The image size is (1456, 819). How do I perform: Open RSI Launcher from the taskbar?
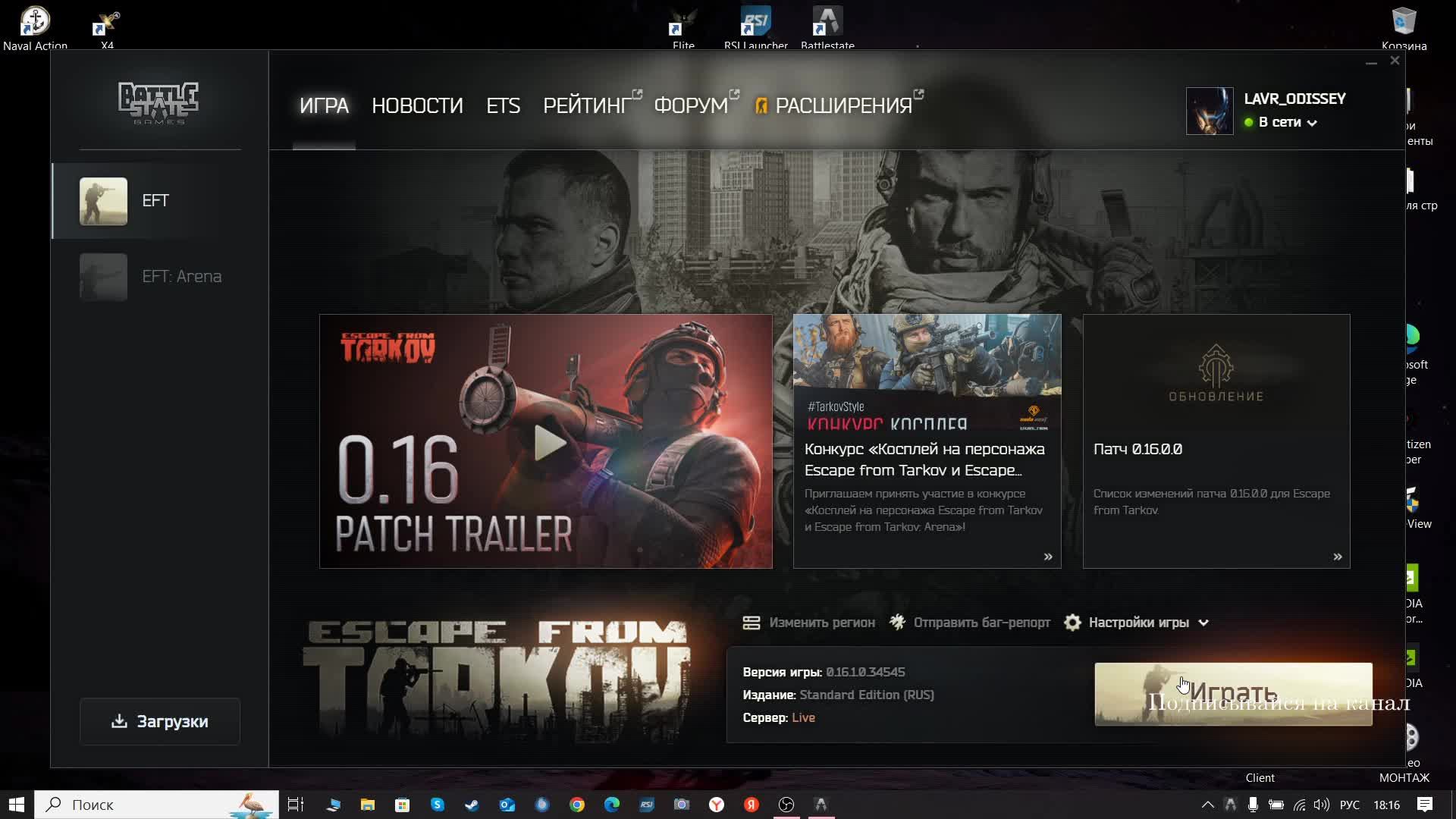point(647,805)
